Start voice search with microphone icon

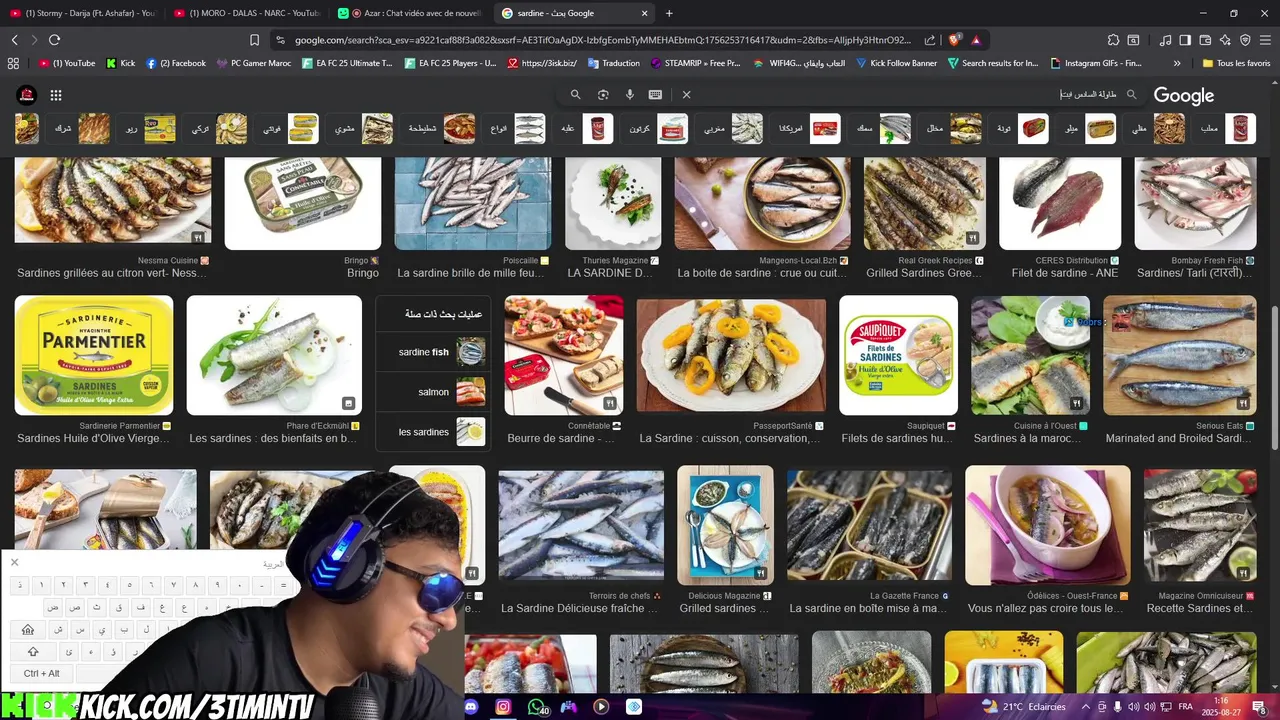tap(630, 95)
